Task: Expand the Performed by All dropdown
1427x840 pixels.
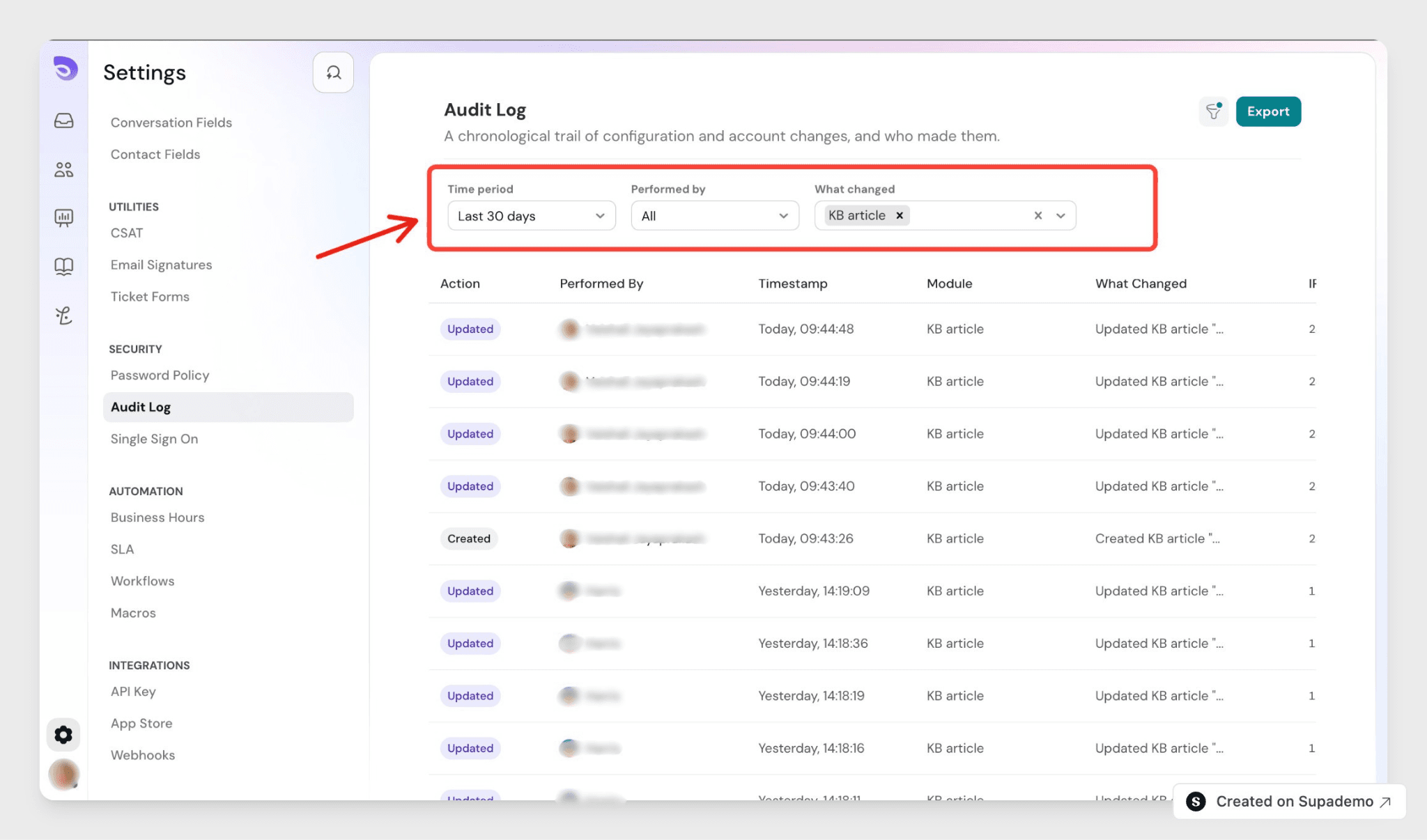Action: (714, 216)
